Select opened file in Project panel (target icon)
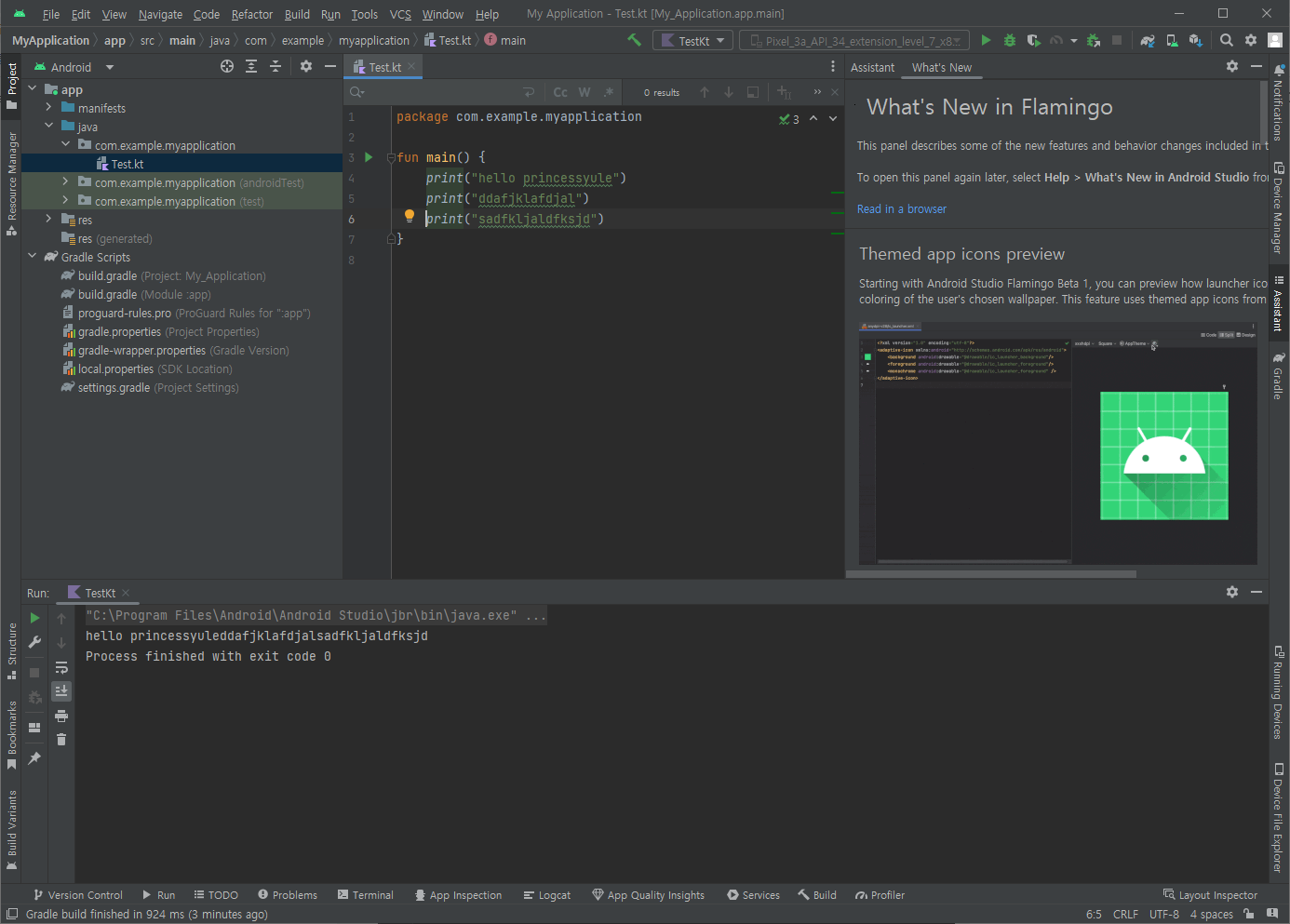1290x924 pixels. tap(227, 66)
